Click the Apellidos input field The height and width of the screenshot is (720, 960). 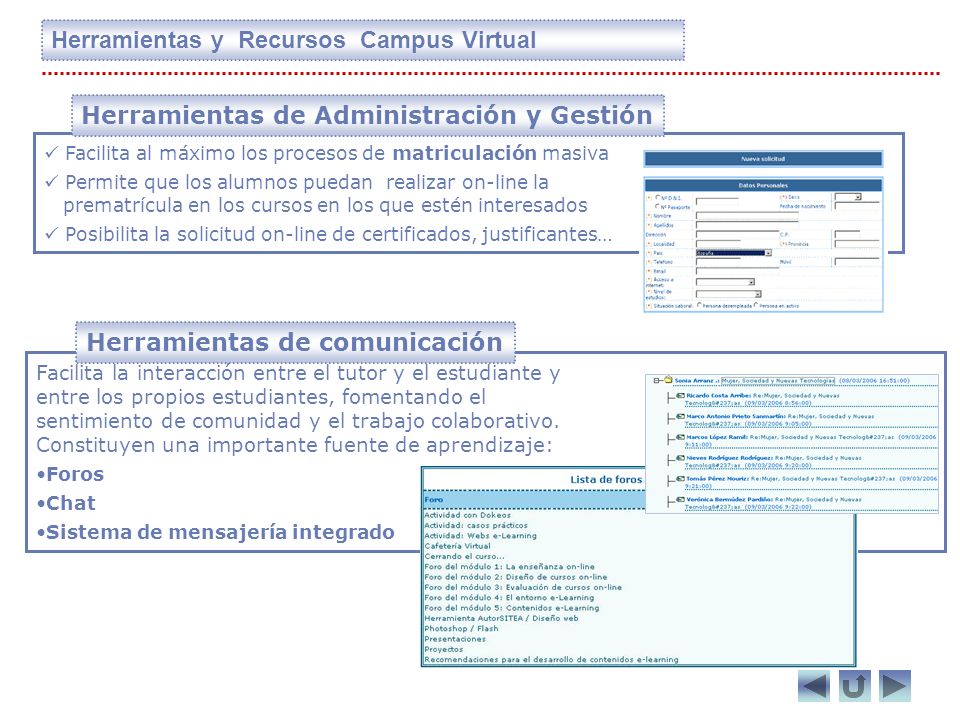pyautogui.click(x=747, y=225)
